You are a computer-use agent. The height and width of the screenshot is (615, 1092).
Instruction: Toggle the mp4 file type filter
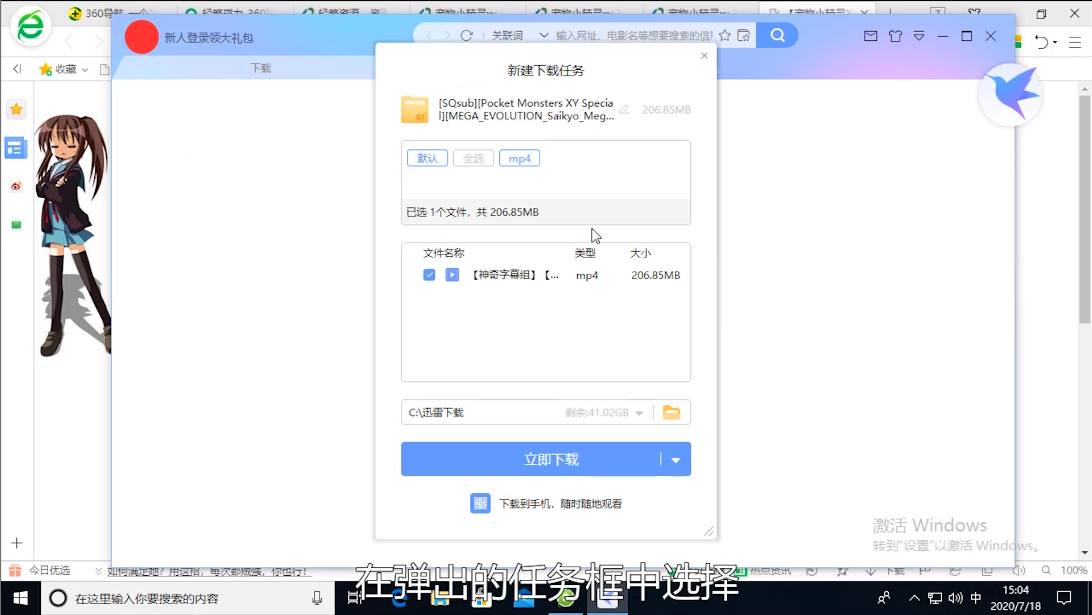520,158
